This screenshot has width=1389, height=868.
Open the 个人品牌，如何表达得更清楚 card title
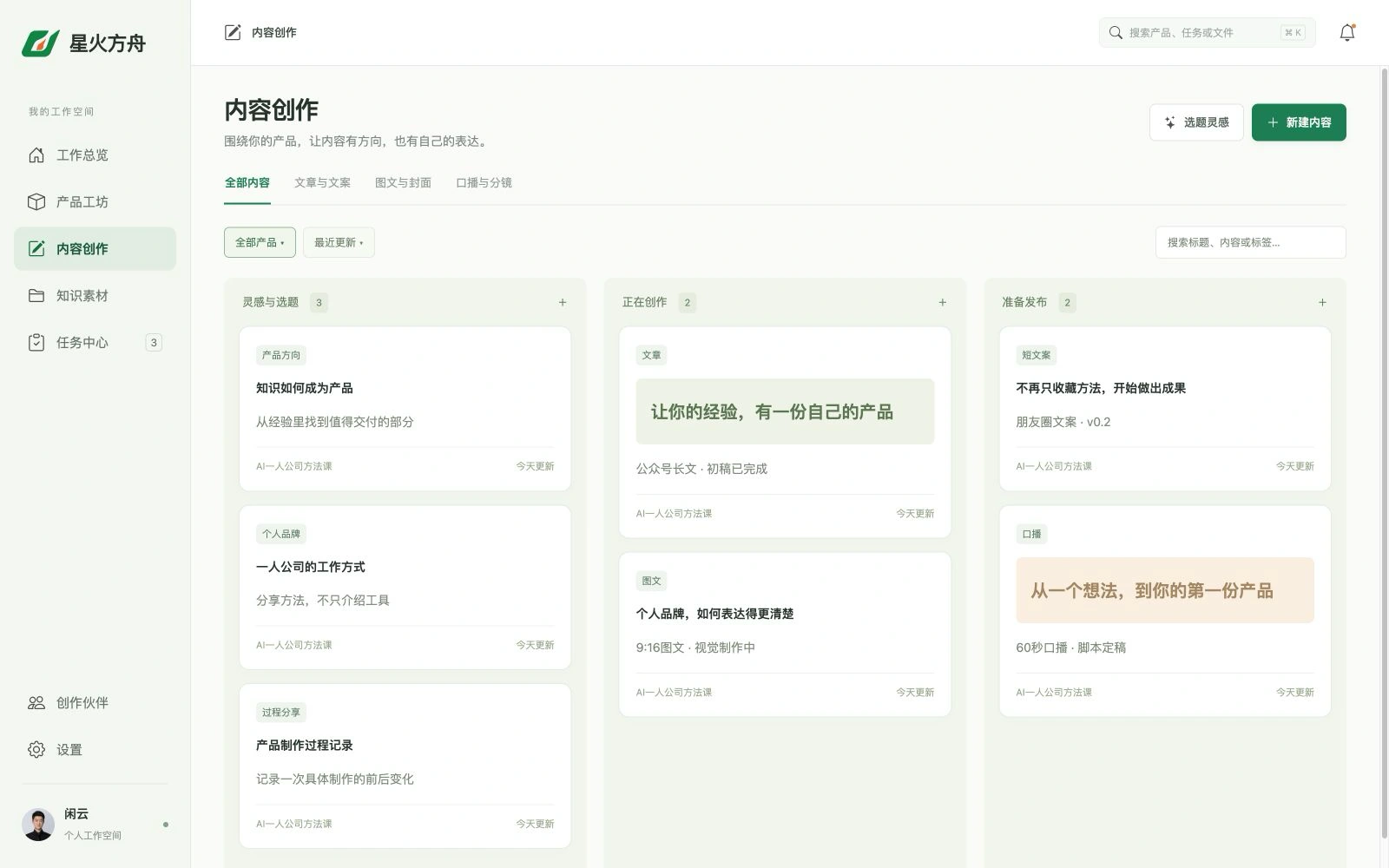point(714,615)
